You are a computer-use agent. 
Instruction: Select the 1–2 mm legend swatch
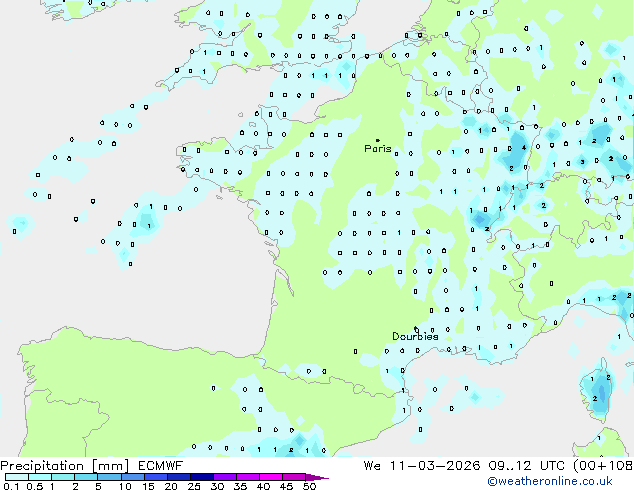tap(63, 477)
